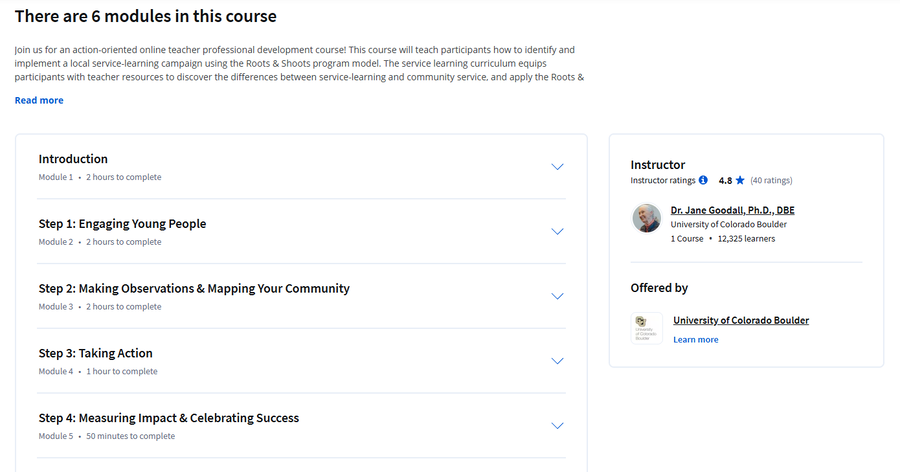The image size is (900, 472).
Task: Select Step 2: Making Observations module title
Action: point(194,288)
